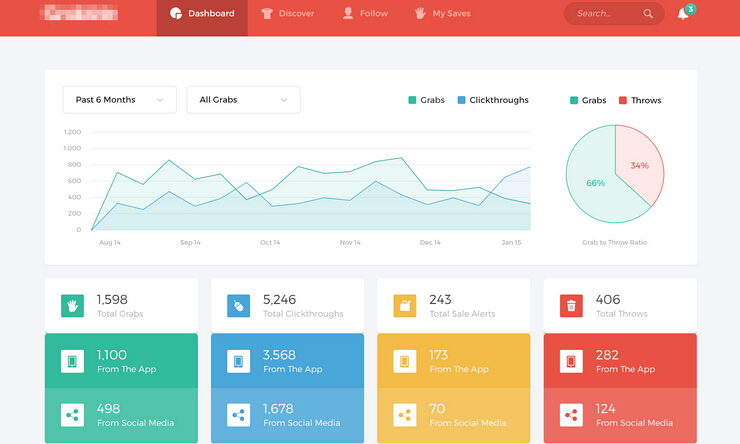Open the My Saves tab
The image size is (740, 444).
[x=443, y=13]
